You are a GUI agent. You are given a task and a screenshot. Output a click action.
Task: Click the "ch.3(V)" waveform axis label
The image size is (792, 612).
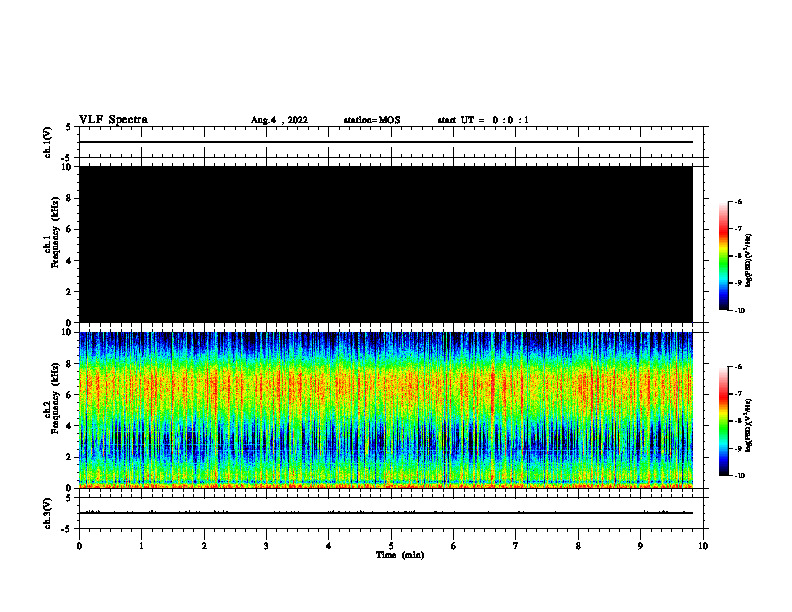47,513
